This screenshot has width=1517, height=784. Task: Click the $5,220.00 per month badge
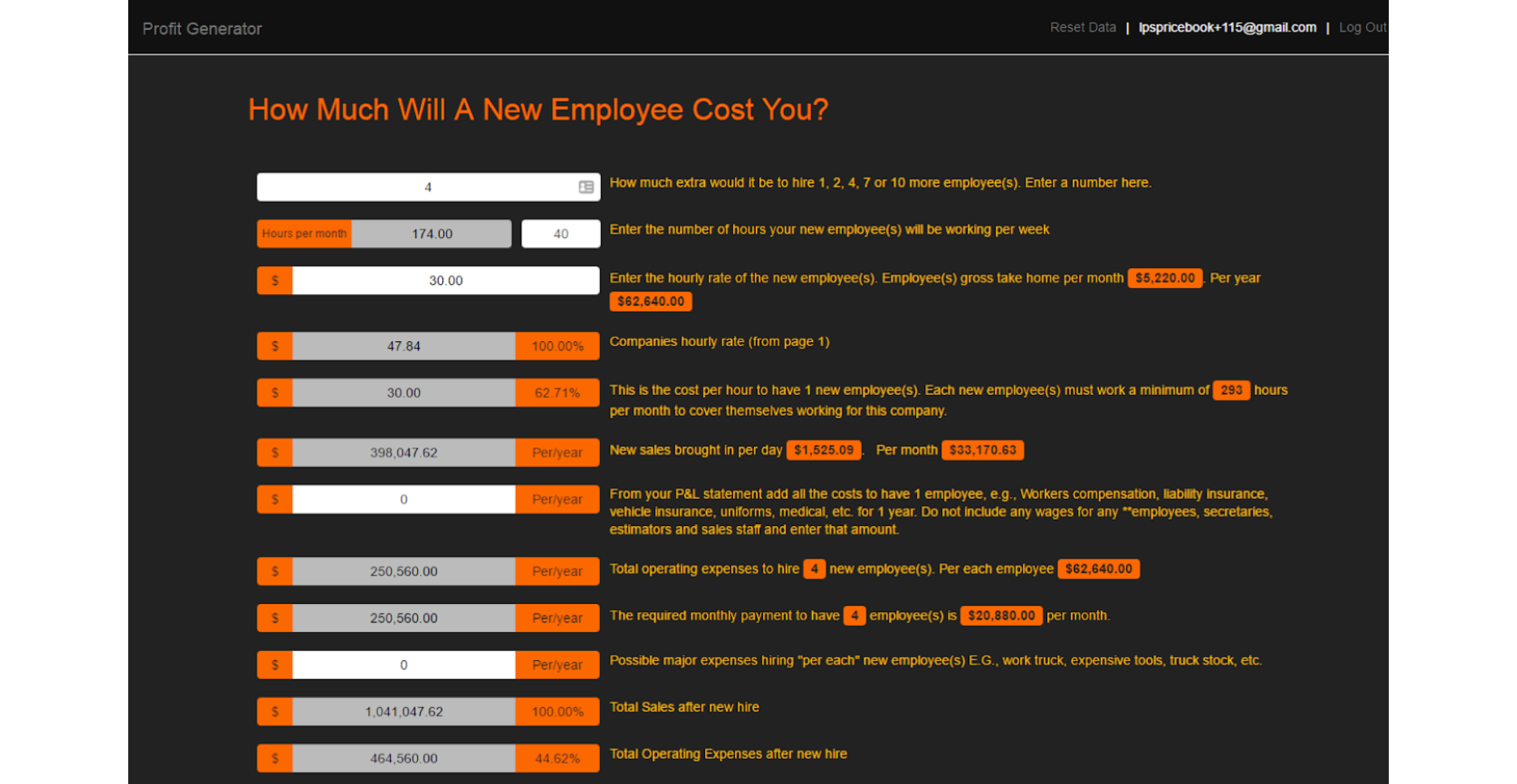click(1164, 278)
